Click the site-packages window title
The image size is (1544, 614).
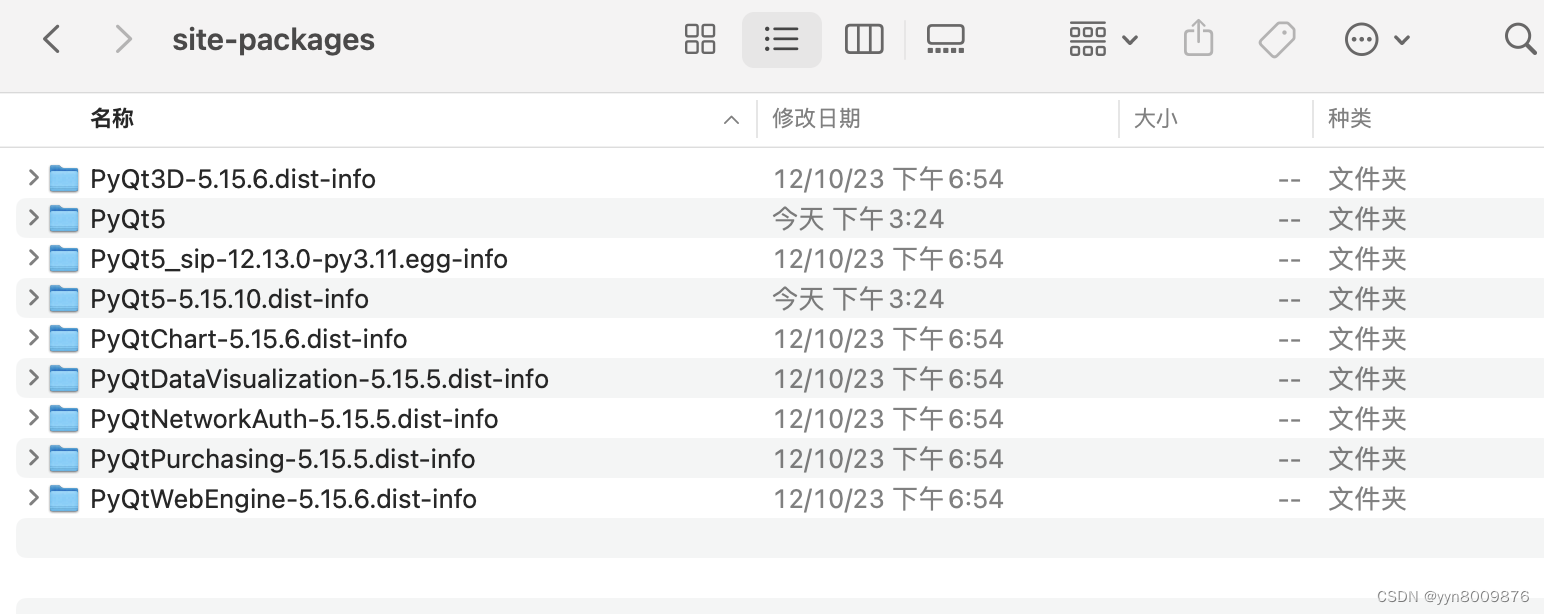(x=274, y=40)
